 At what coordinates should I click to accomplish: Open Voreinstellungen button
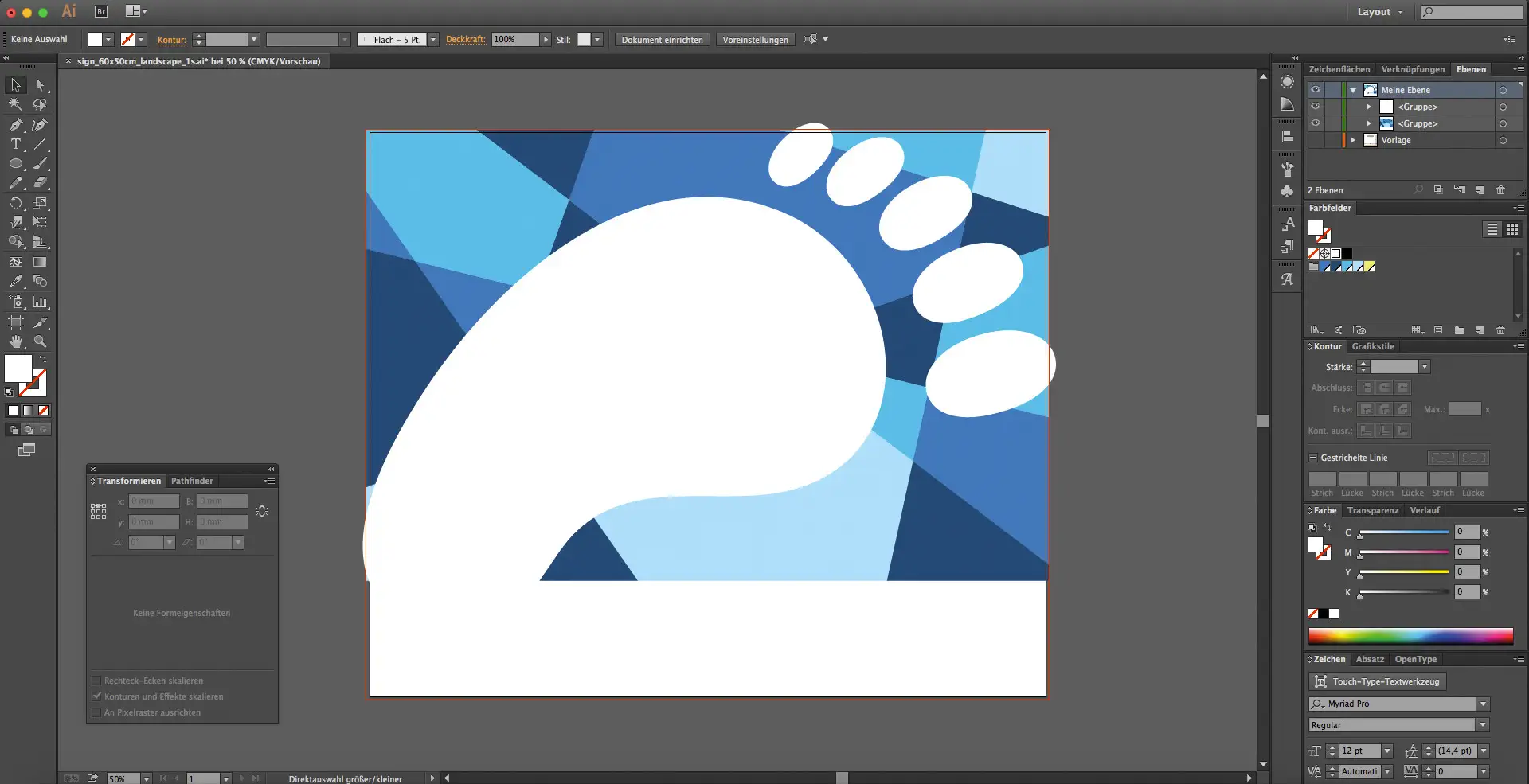755,40
